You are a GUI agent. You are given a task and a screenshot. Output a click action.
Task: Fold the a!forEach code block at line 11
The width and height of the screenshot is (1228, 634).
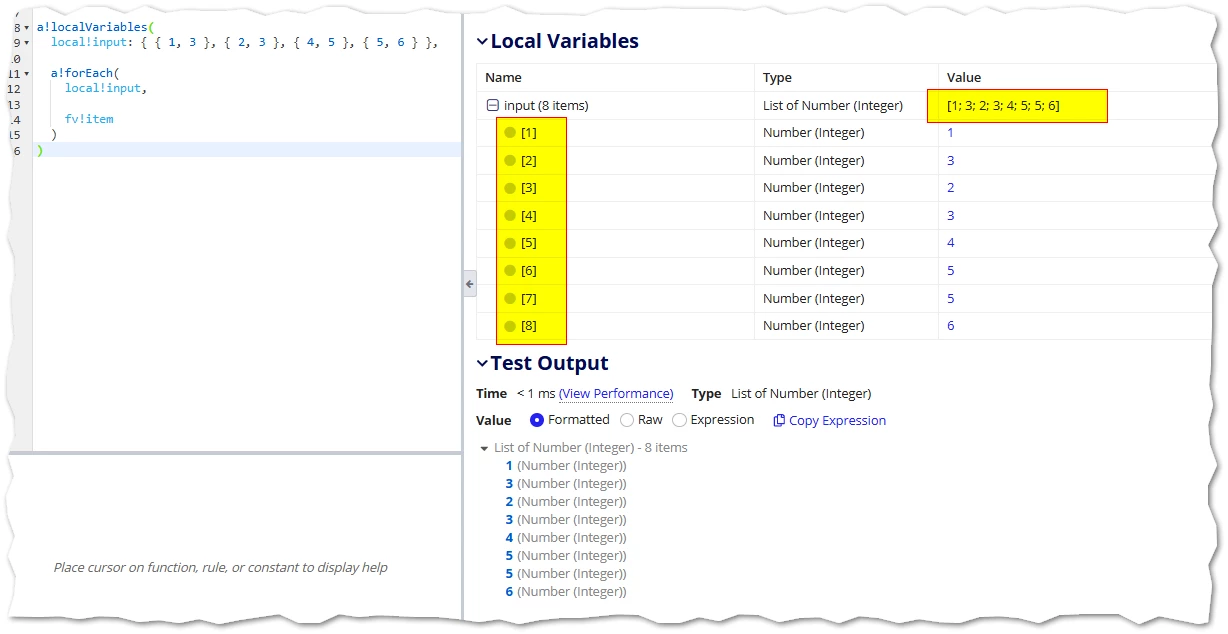27,74
